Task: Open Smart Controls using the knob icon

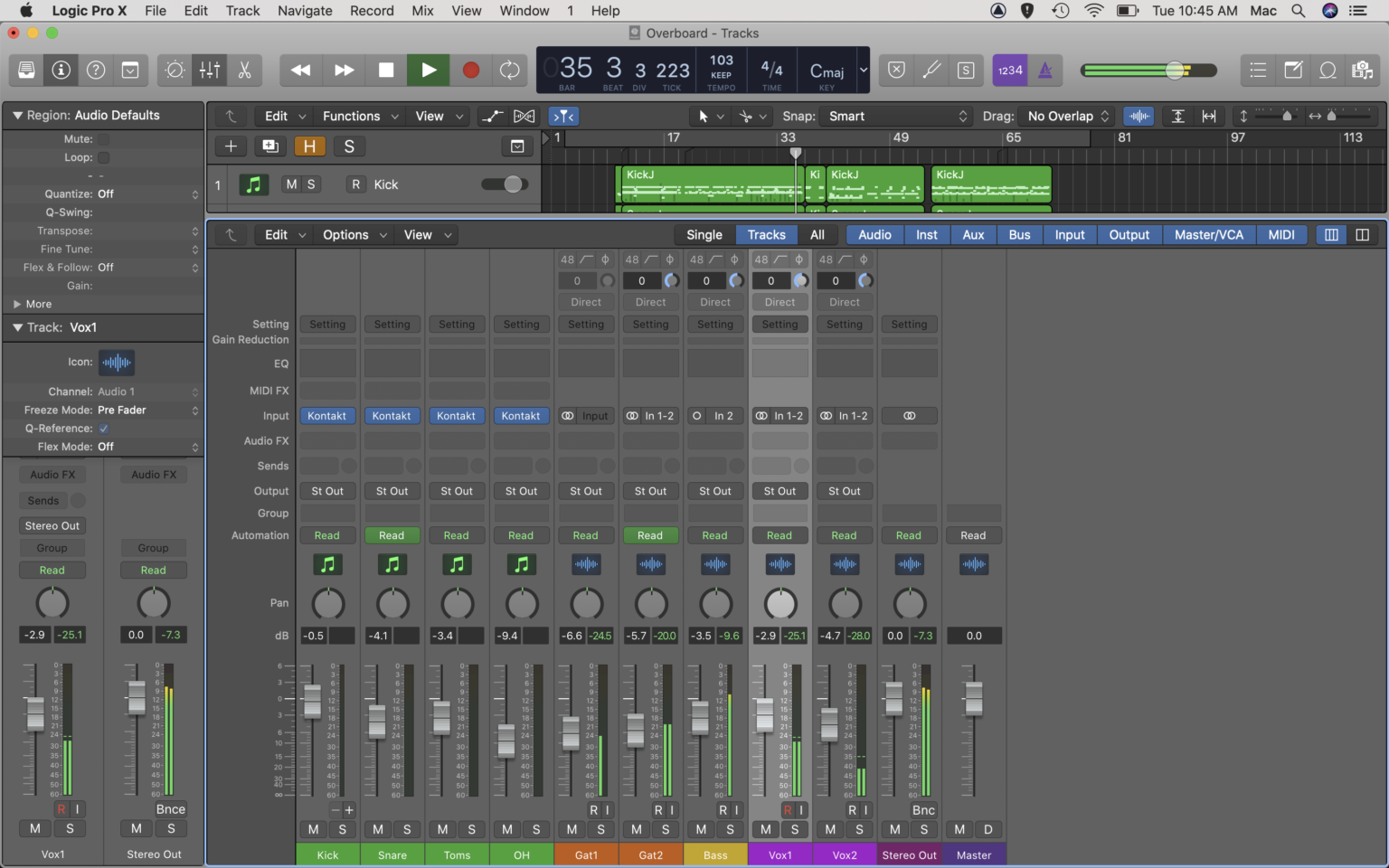Action: click(174, 70)
